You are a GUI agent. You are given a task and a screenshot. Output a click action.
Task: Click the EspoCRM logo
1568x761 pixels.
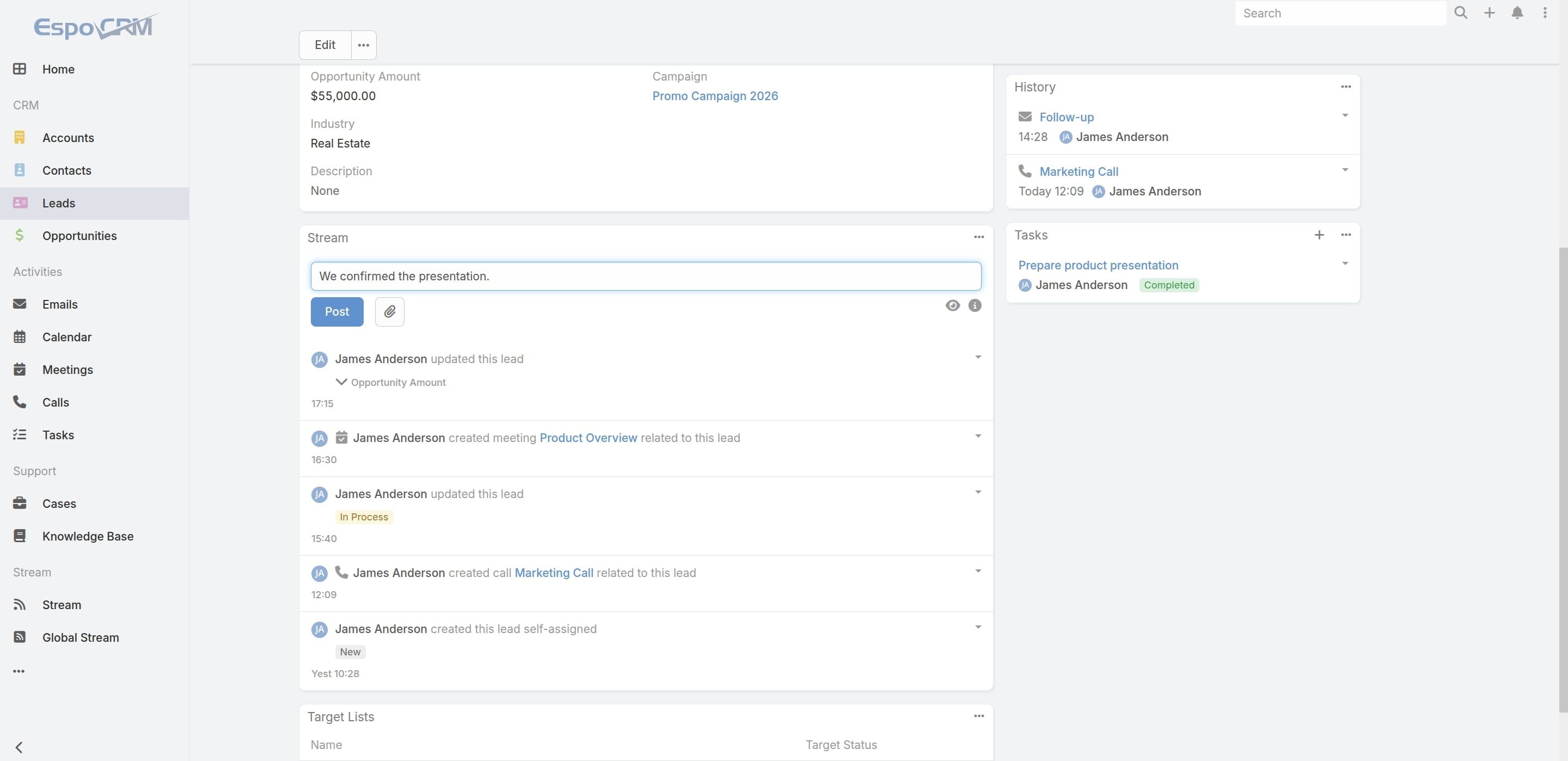(x=96, y=27)
